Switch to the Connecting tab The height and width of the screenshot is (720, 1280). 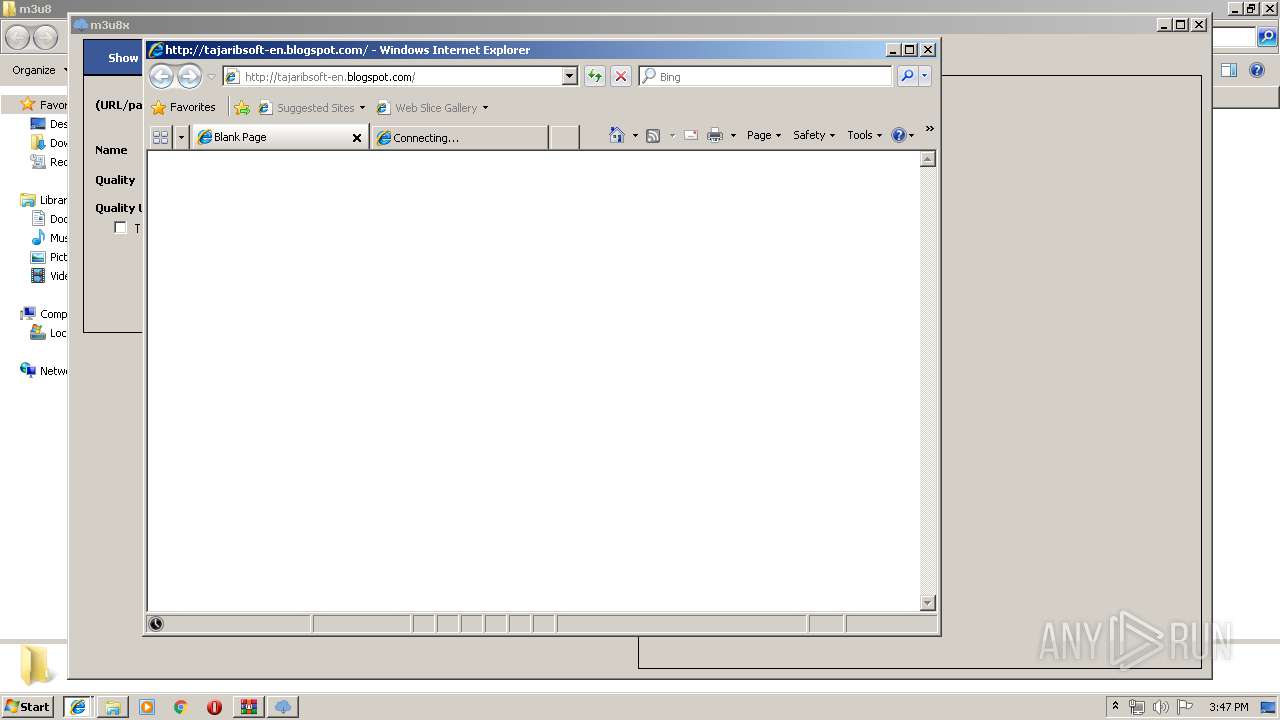[x=460, y=137]
